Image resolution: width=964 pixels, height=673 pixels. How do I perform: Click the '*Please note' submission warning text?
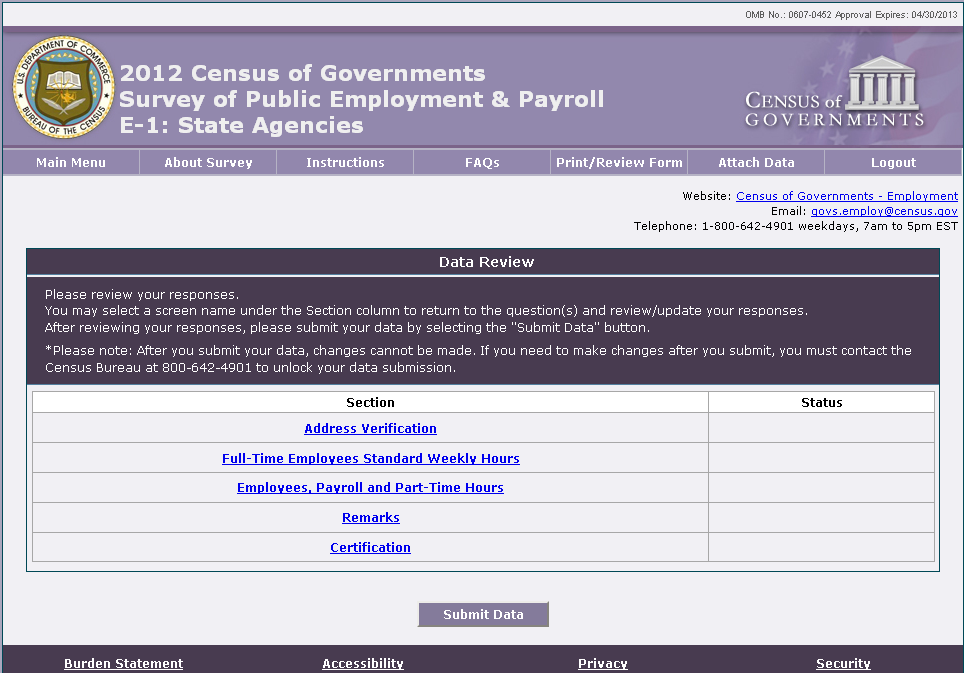point(478,359)
